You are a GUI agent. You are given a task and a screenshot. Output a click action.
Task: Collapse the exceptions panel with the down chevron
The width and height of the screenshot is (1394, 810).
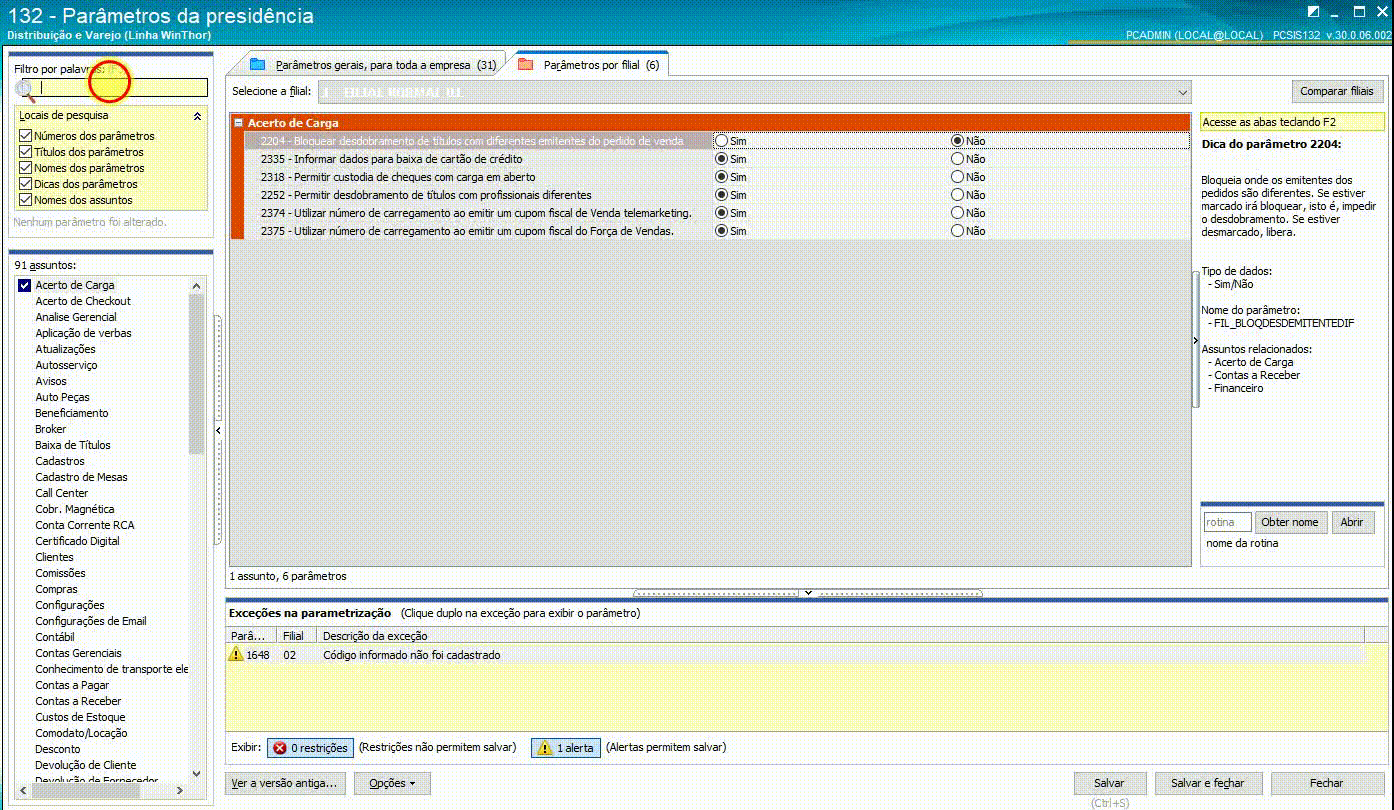coord(808,593)
